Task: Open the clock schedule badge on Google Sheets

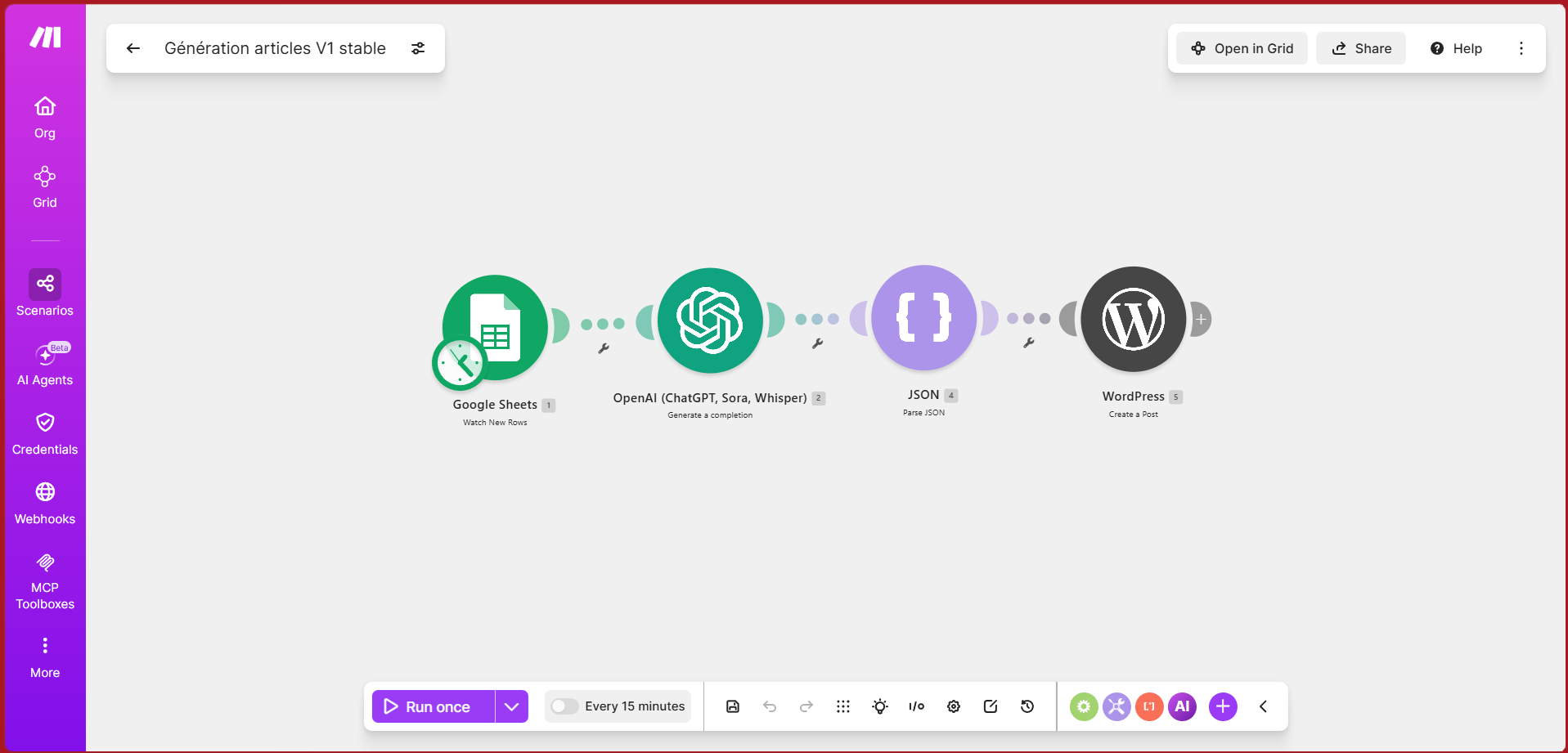Action: pos(459,364)
